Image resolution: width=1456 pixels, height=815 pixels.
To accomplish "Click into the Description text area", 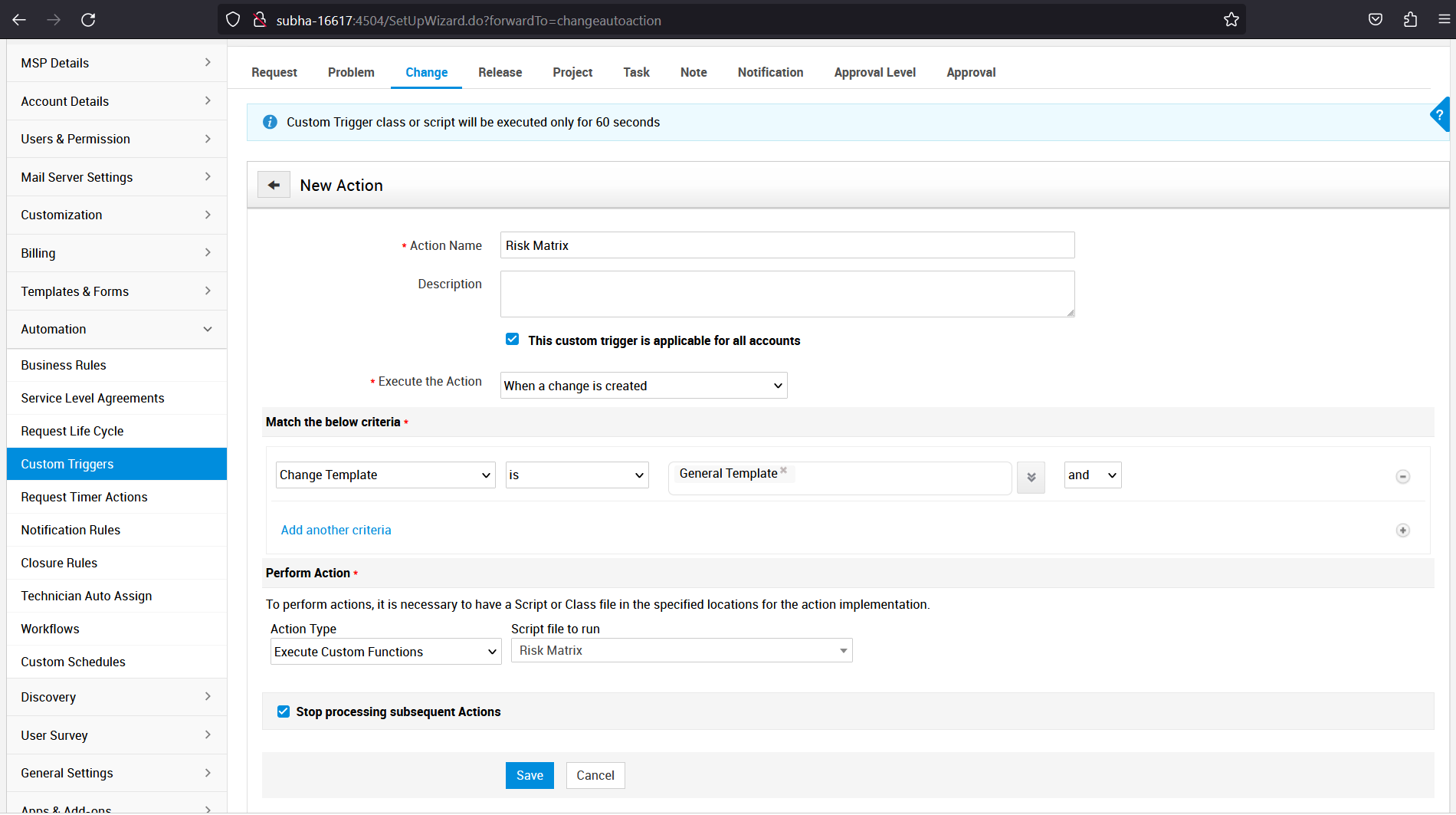I will tap(786, 294).
